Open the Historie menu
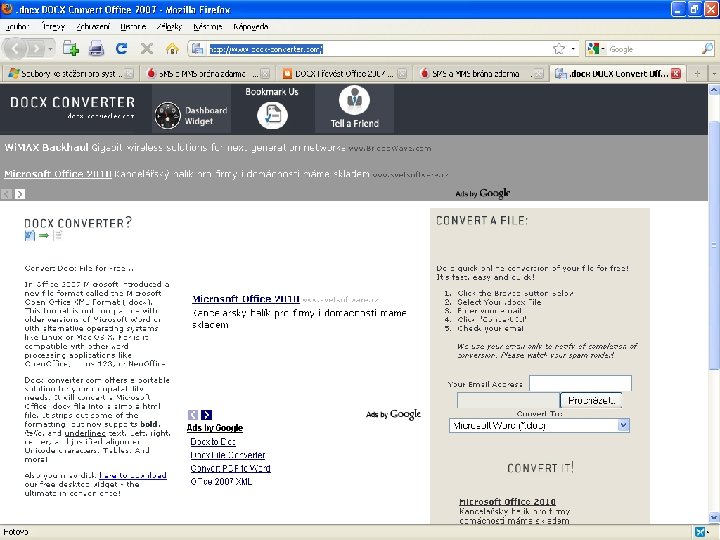Screen dimensions: 720x540 point(133,27)
